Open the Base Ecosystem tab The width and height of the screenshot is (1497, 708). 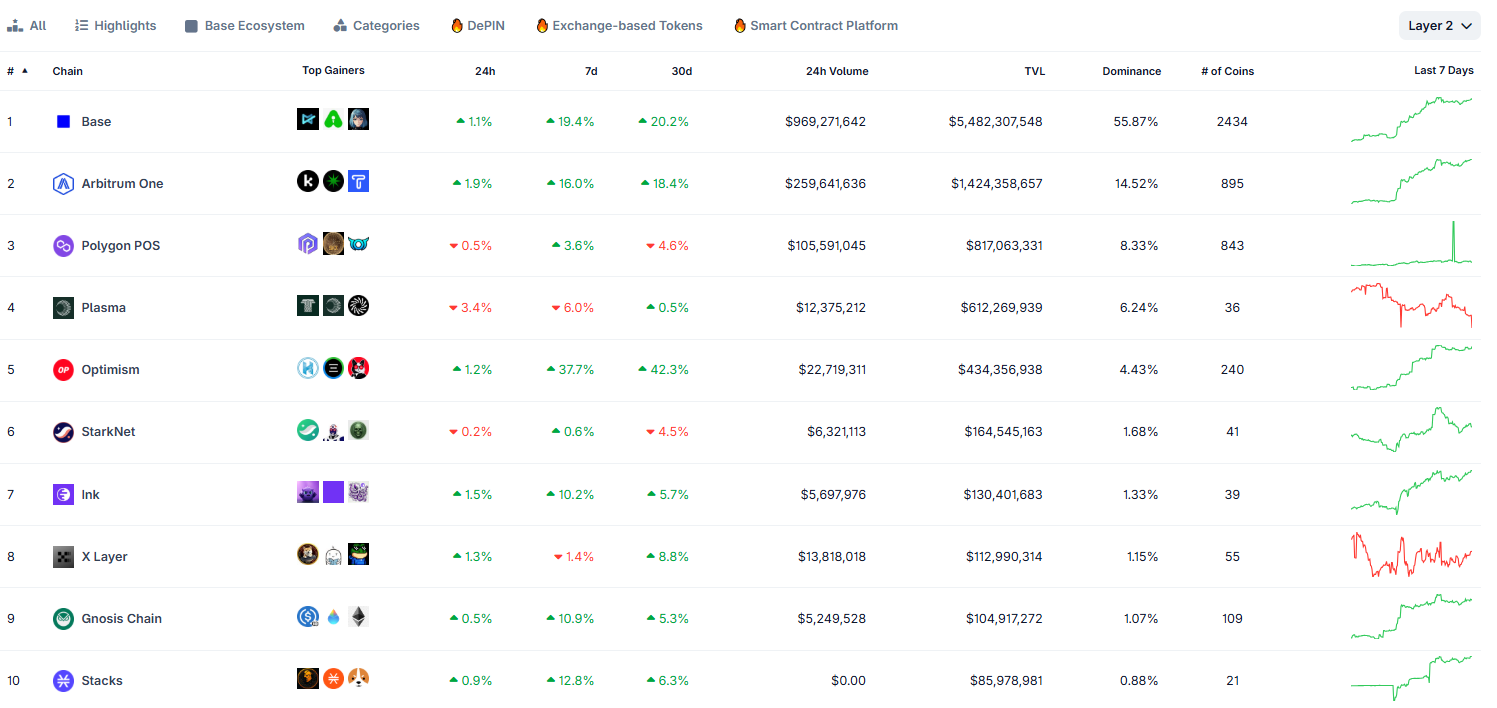[245, 26]
